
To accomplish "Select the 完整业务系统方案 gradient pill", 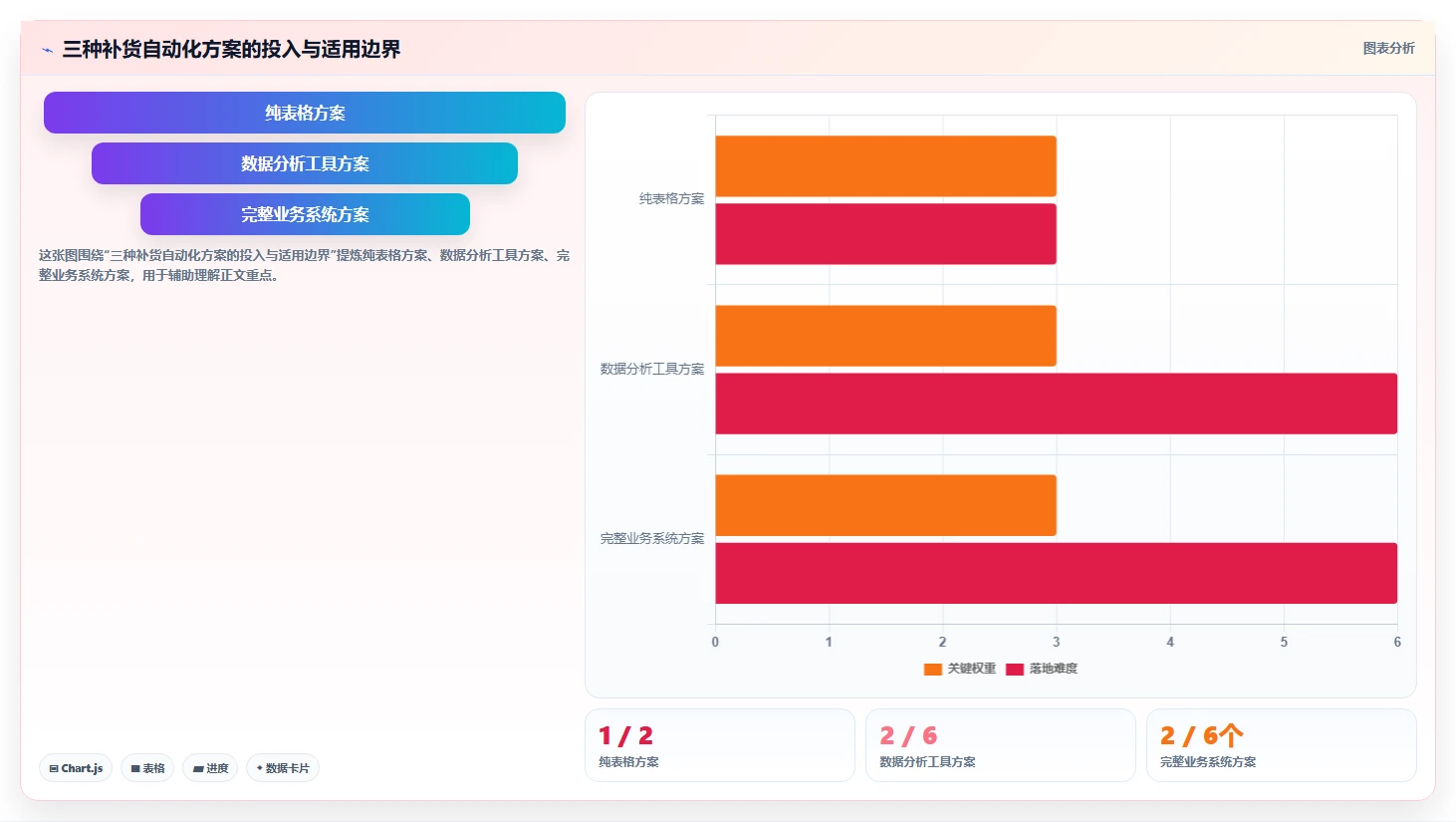I will click(305, 214).
